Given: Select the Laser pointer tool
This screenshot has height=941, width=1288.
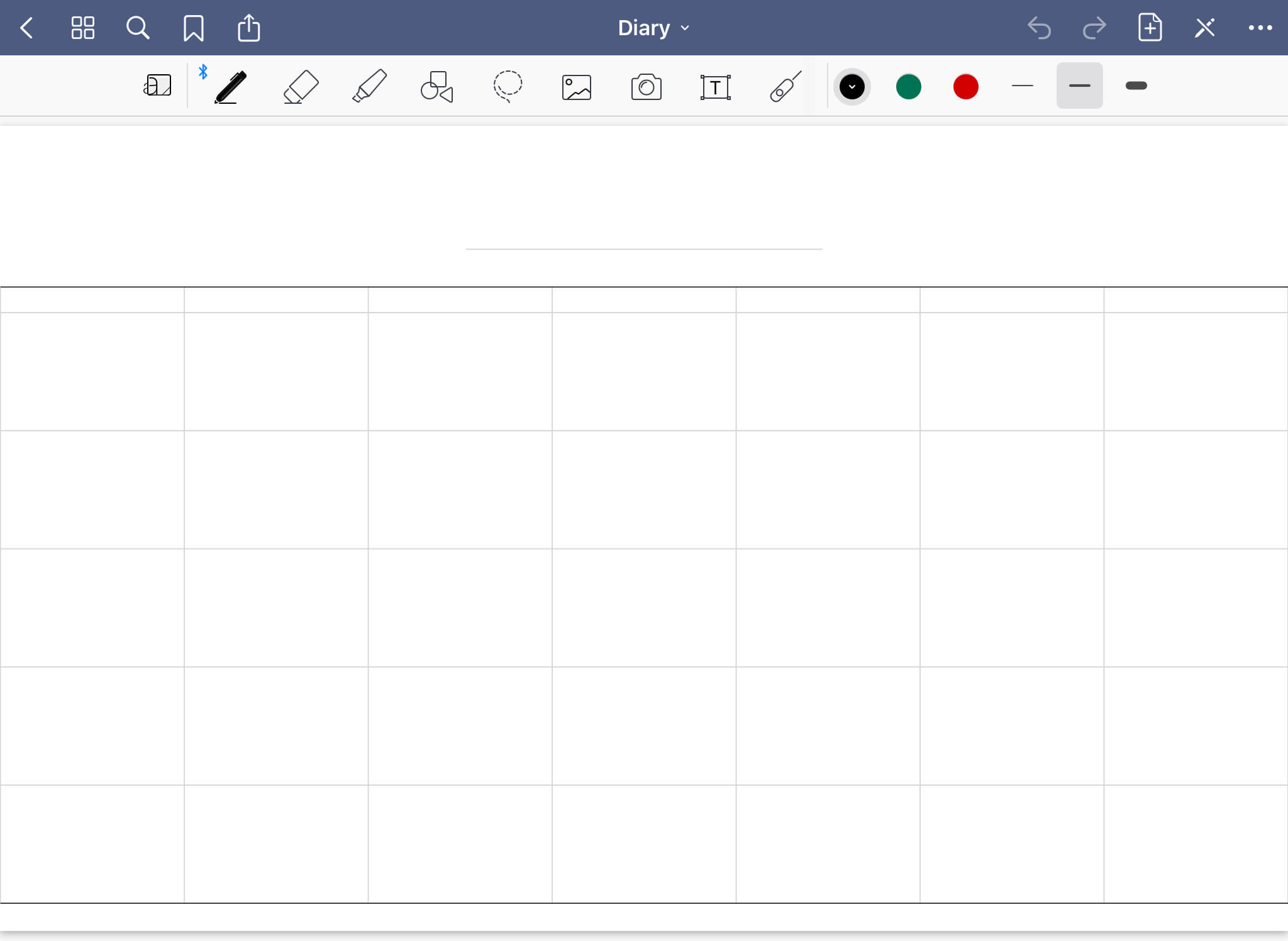Looking at the screenshot, I should pyautogui.click(x=785, y=87).
